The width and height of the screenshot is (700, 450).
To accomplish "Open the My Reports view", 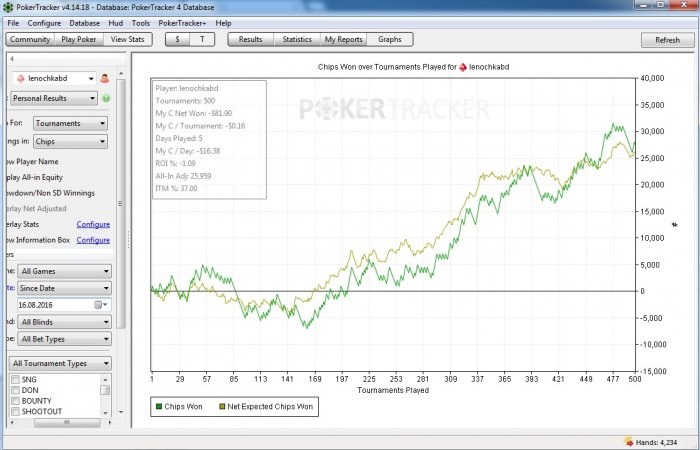I will click(x=343, y=39).
